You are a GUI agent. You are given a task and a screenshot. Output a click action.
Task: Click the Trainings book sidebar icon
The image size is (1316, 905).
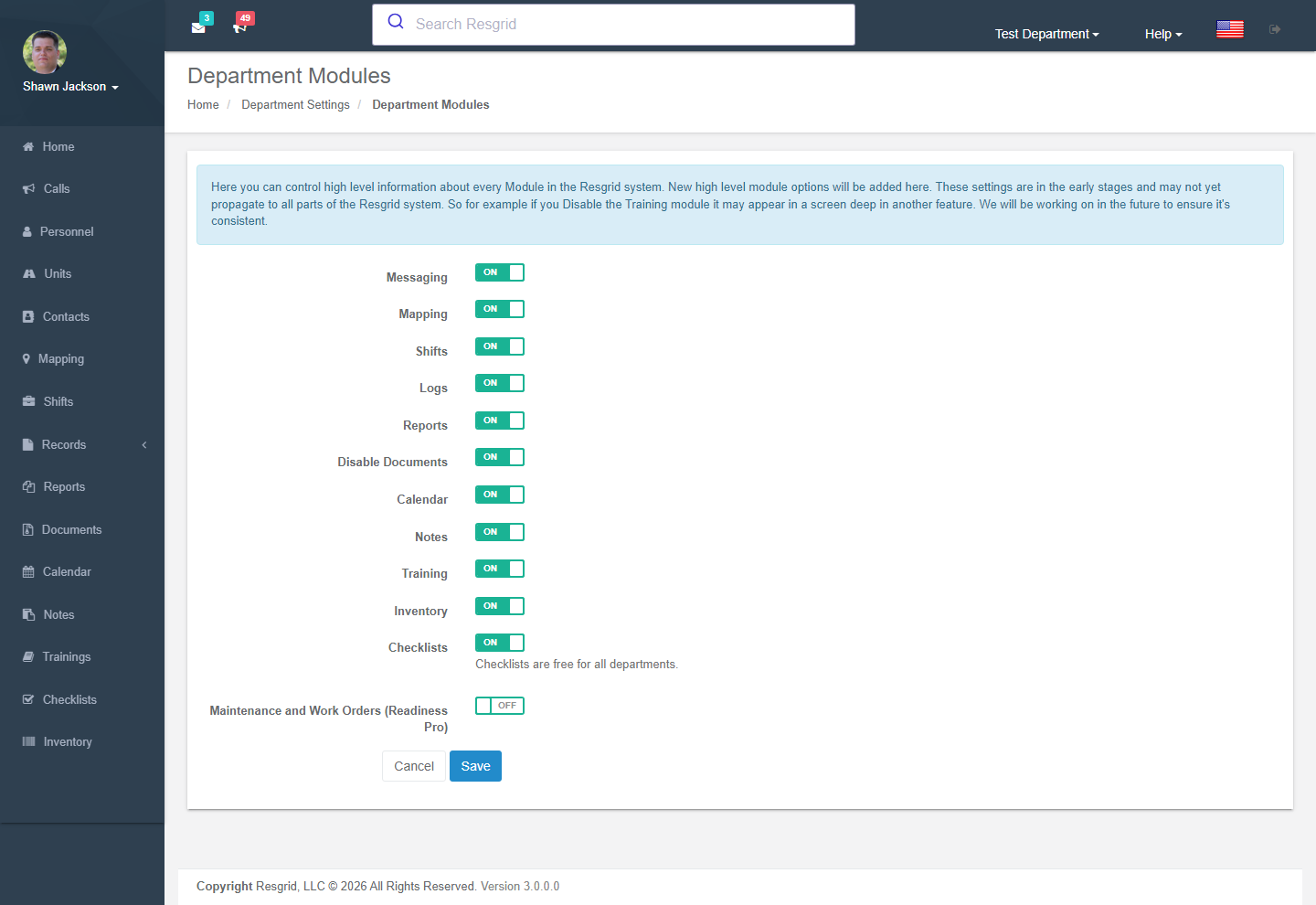click(x=28, y=657)
